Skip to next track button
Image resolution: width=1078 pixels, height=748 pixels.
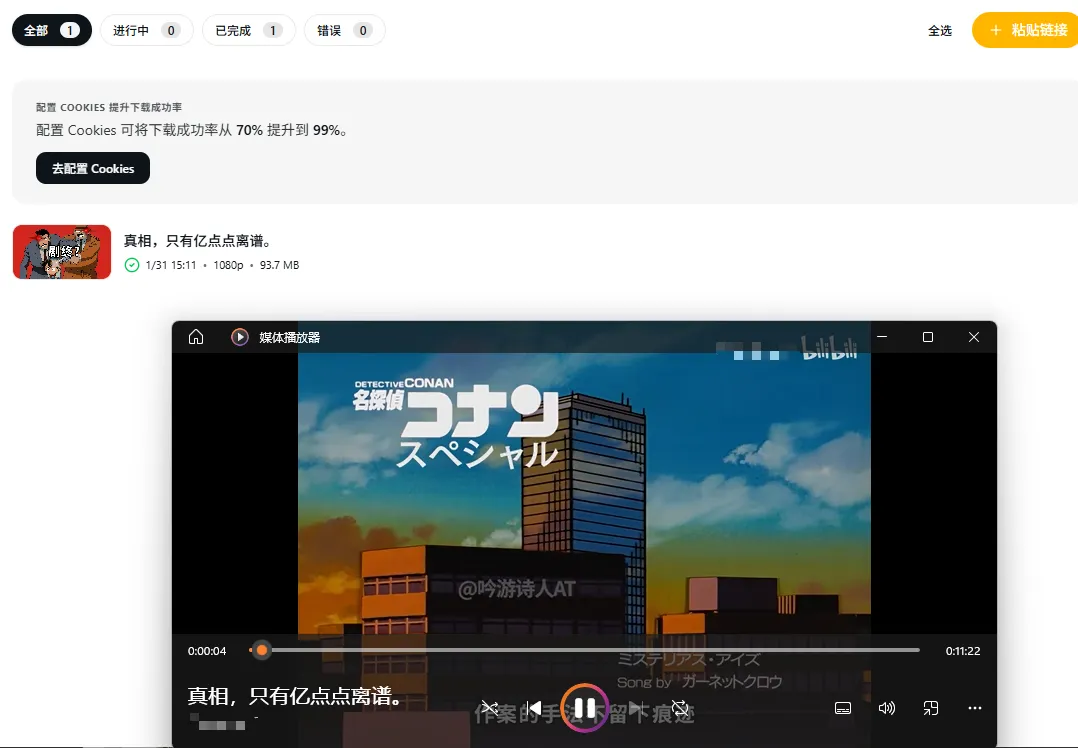pos(636,707)
